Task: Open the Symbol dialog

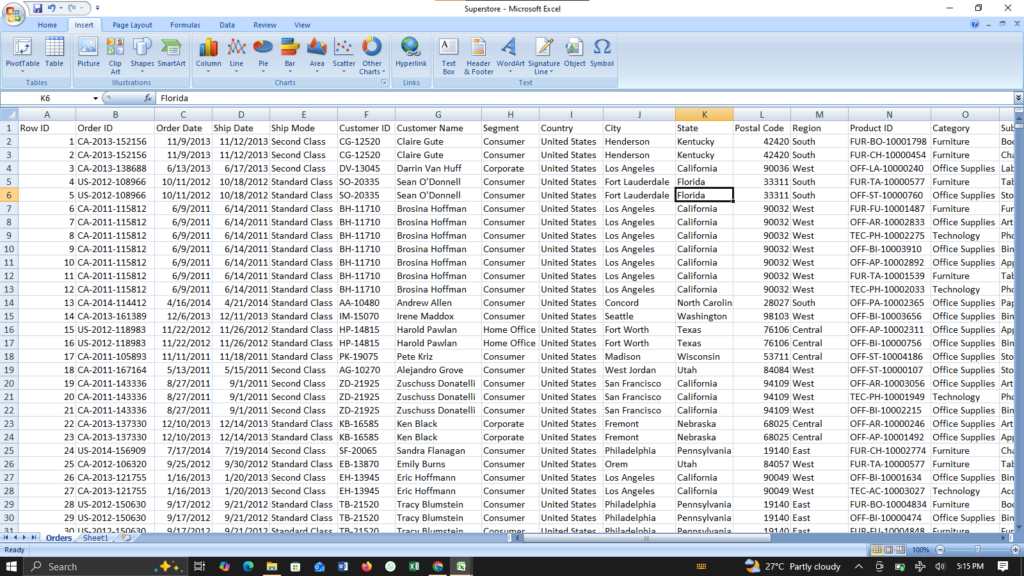Action: tap(601, 52)
